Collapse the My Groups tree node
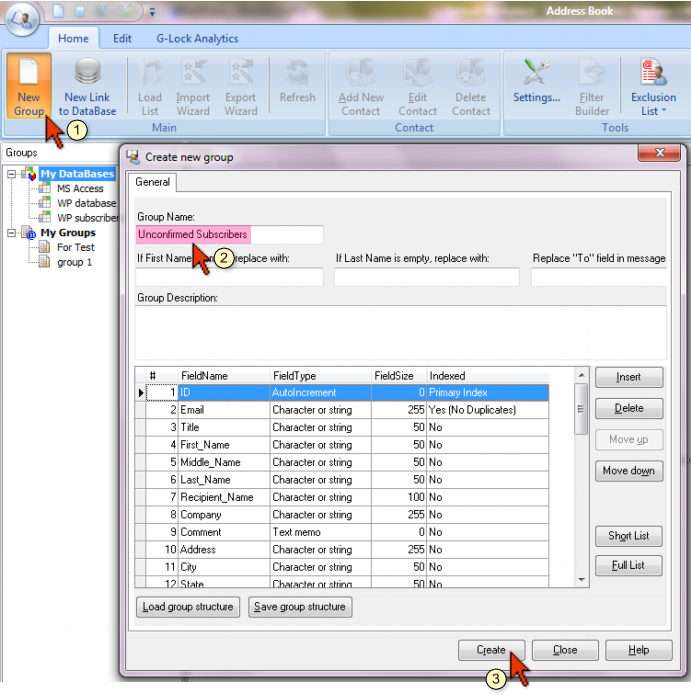691x695 pixels. (12, 233)
